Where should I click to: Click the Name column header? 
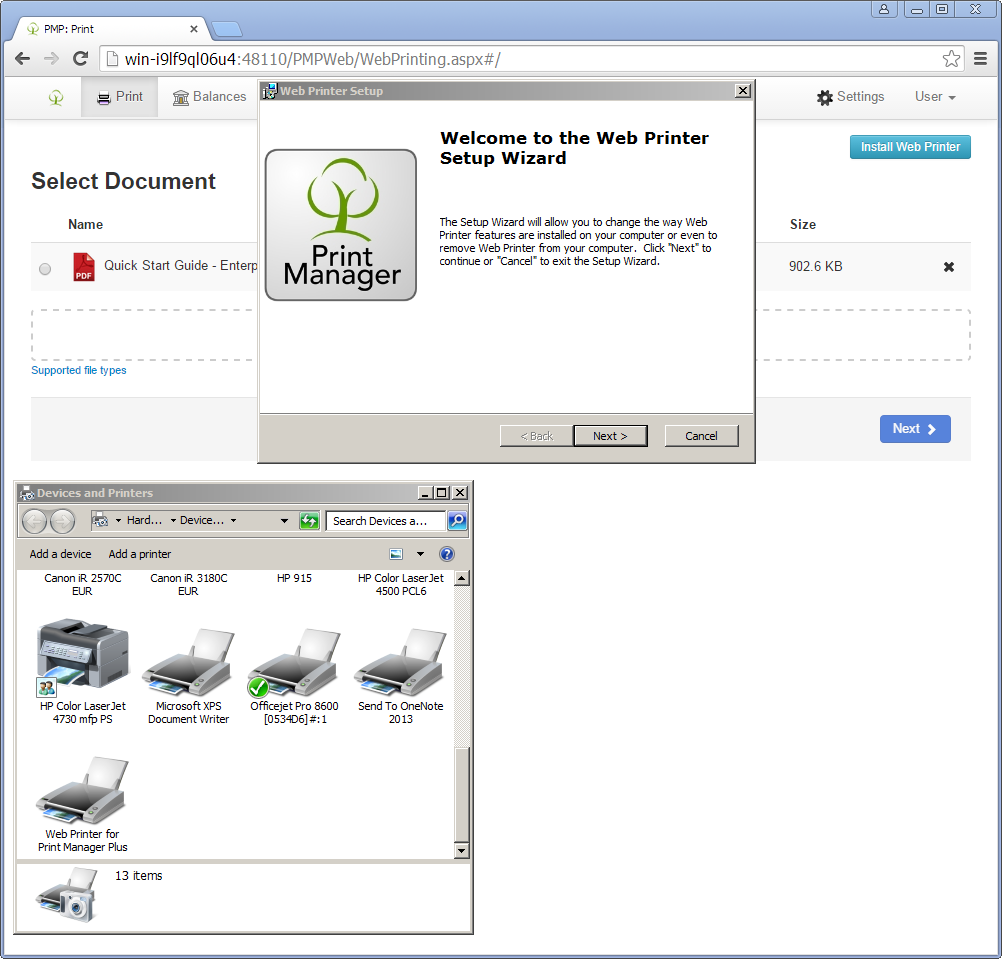pos(86,224)
